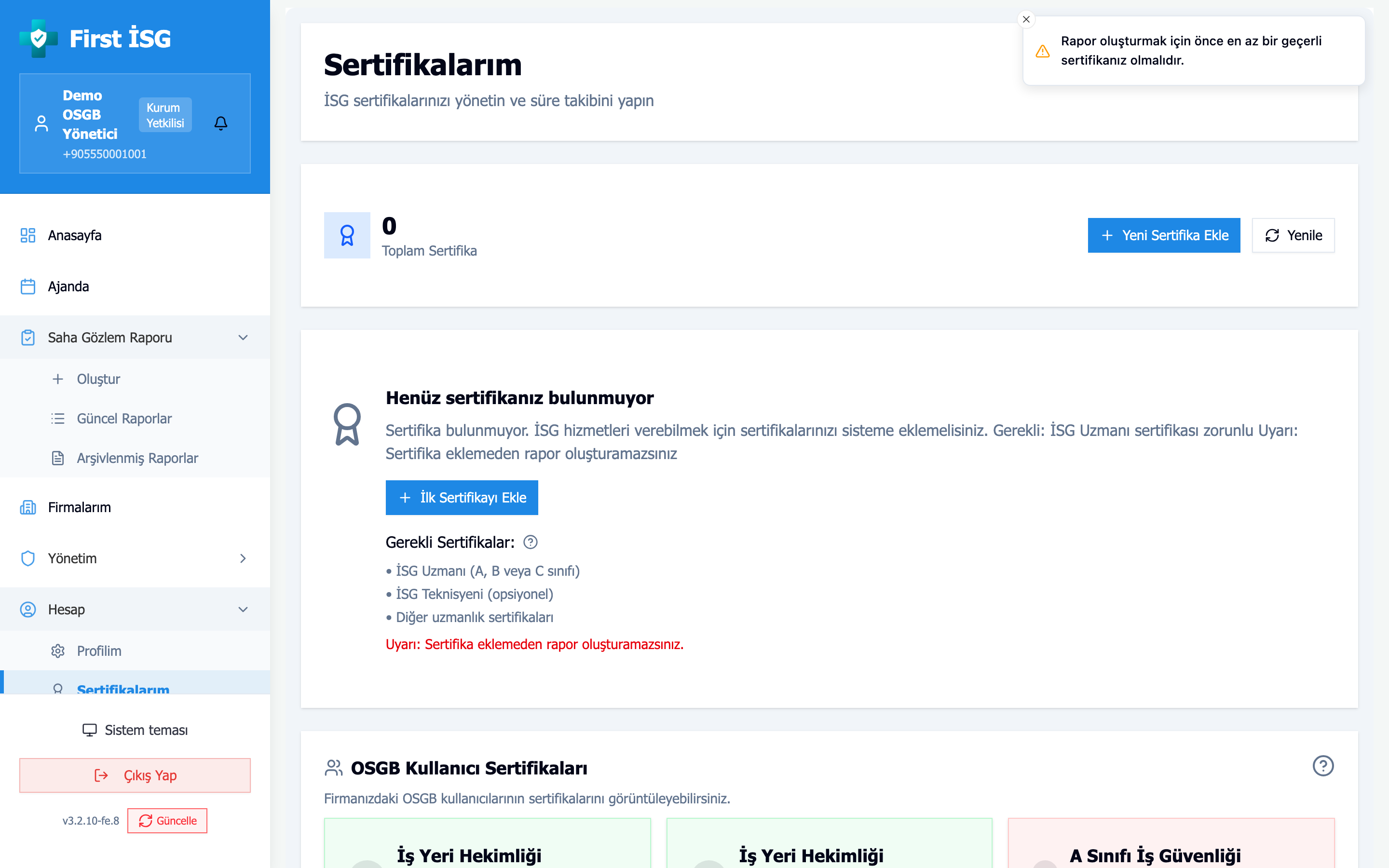Open help for OSGB Kullanıcı Sertifikaları
1389x868 pixels.
(x=1322, y=766)
